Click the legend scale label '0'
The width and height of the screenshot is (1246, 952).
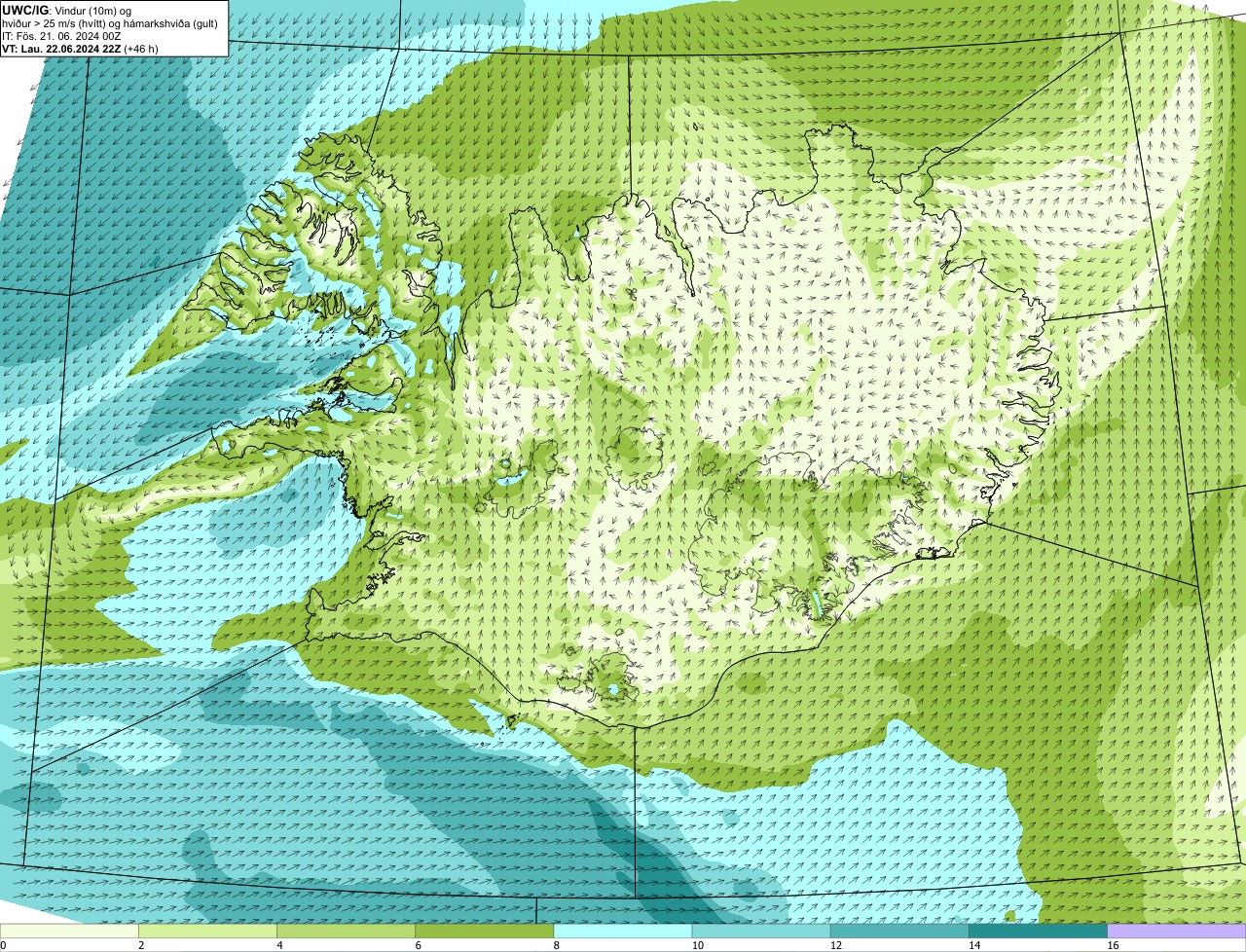(3, 945)
